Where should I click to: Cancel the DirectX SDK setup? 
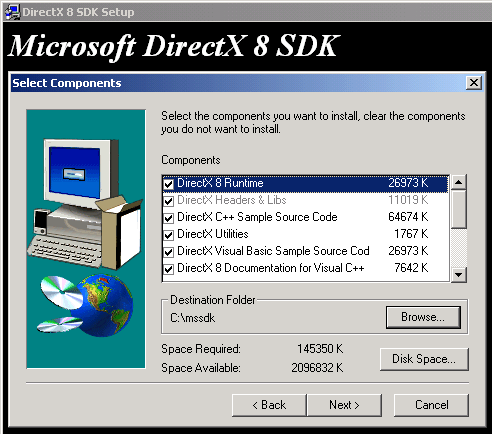point(431,405)
